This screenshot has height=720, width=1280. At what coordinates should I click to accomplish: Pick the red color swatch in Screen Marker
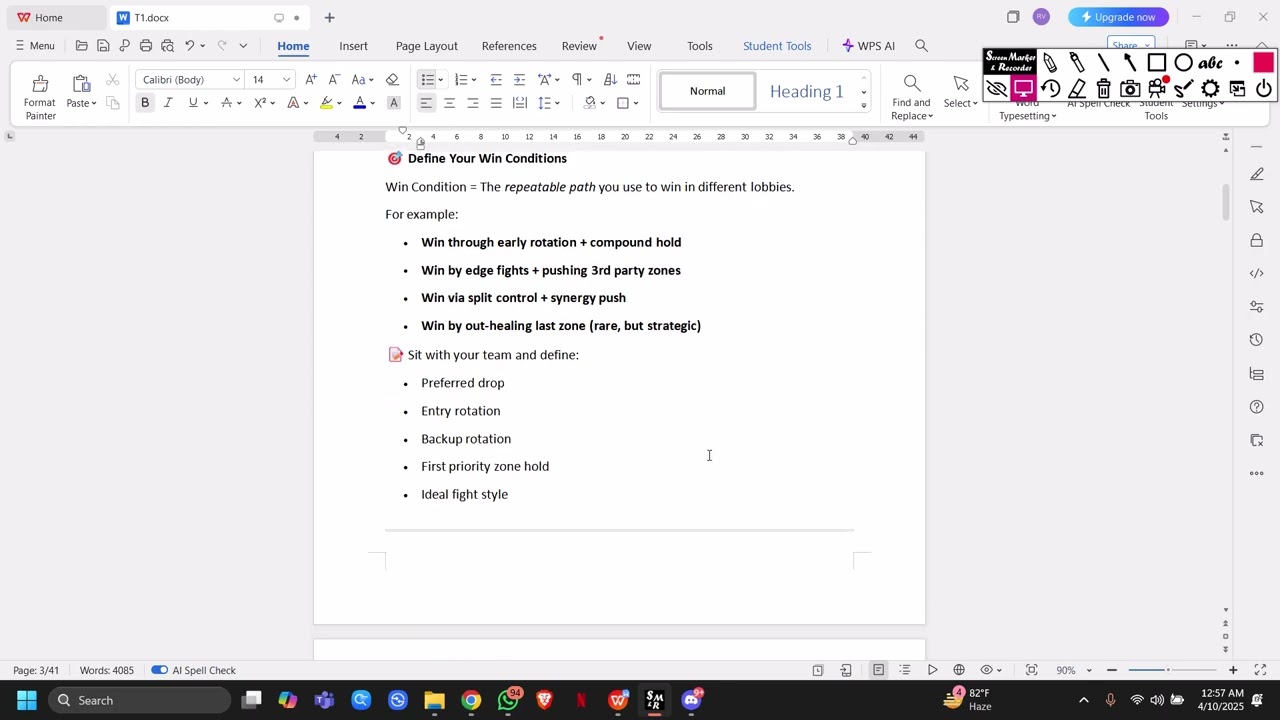coord(1263,63)
